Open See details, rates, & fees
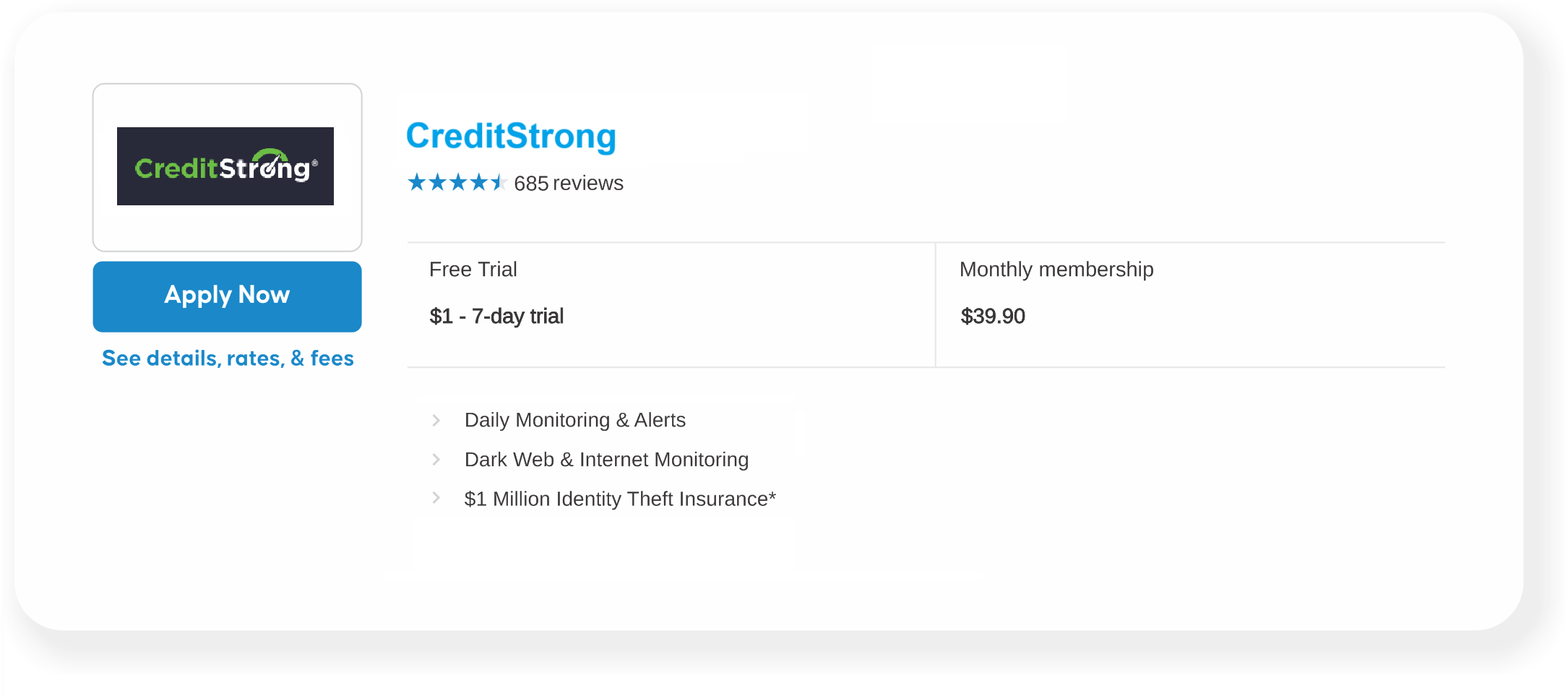1568x694 pixels. point(227,358)
